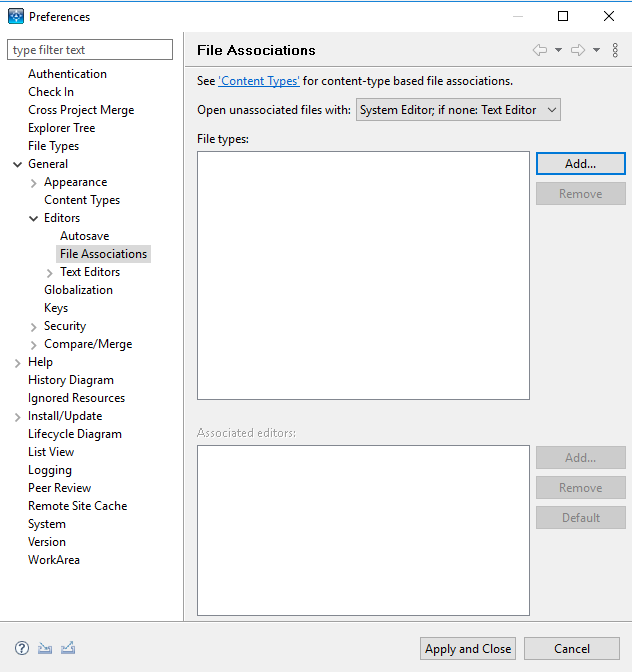
Task: Click the Default button
Action: (581, 517)
